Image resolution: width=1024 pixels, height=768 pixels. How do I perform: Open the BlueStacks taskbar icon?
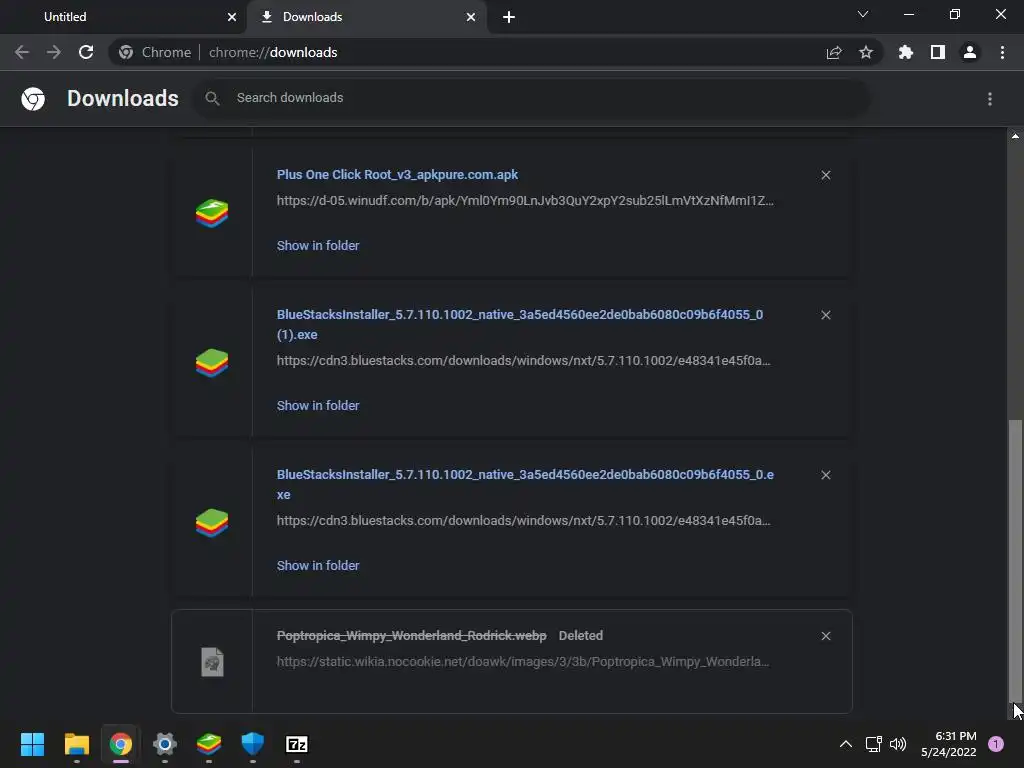(x=209, y=744)
